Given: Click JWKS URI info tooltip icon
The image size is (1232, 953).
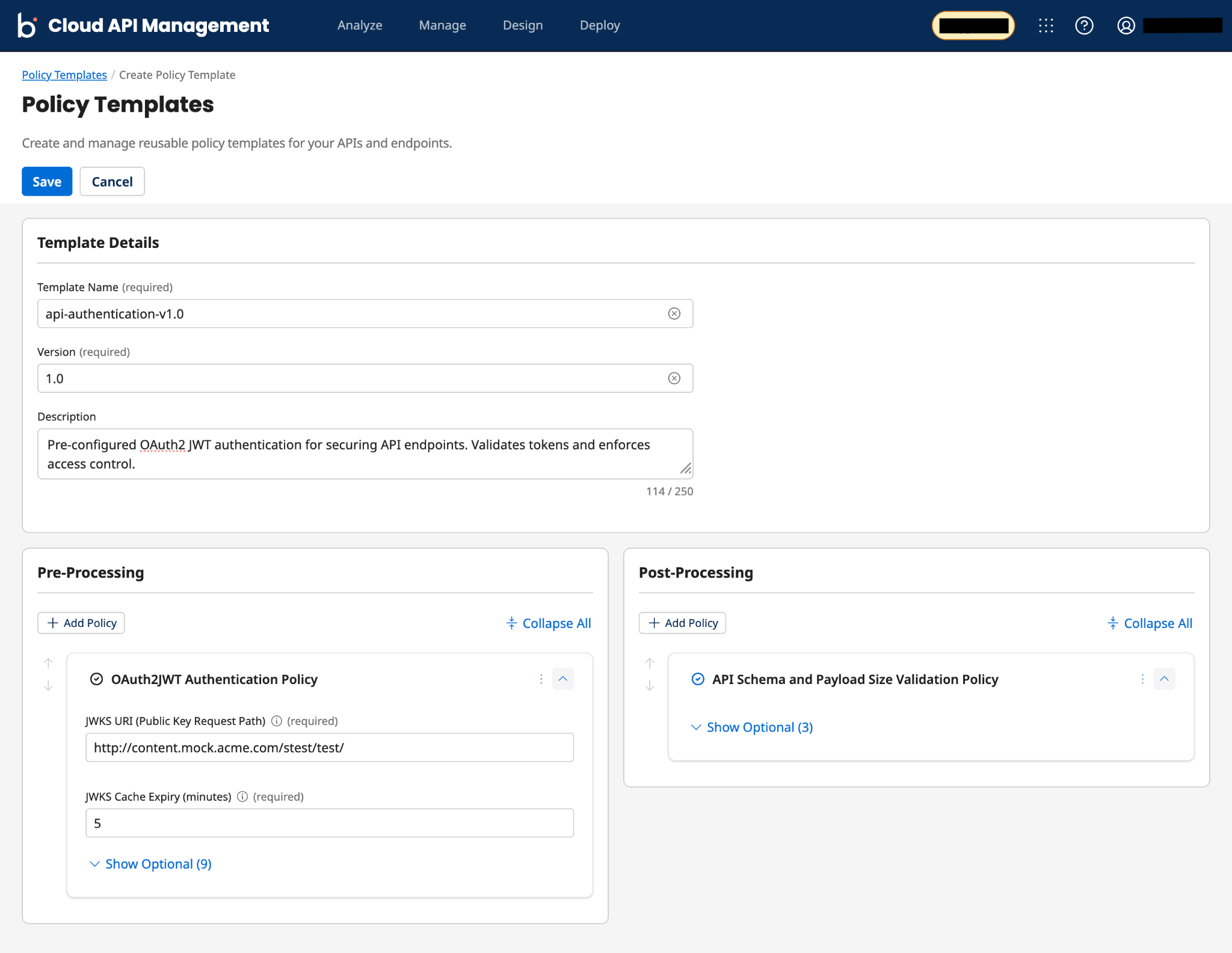Looking at the screenshot, I should pyautogui.click(x=276, y=721).
